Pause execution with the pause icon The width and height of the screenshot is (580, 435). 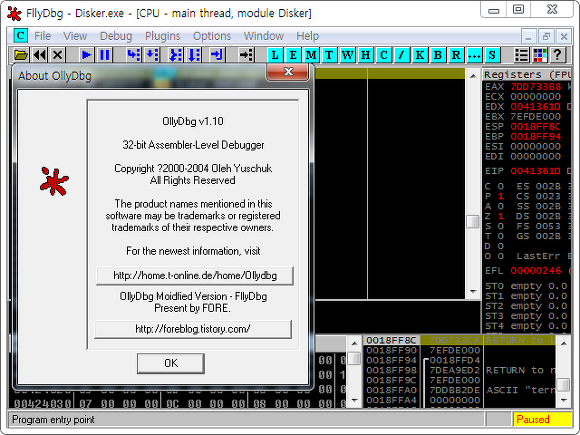(105, 55)
